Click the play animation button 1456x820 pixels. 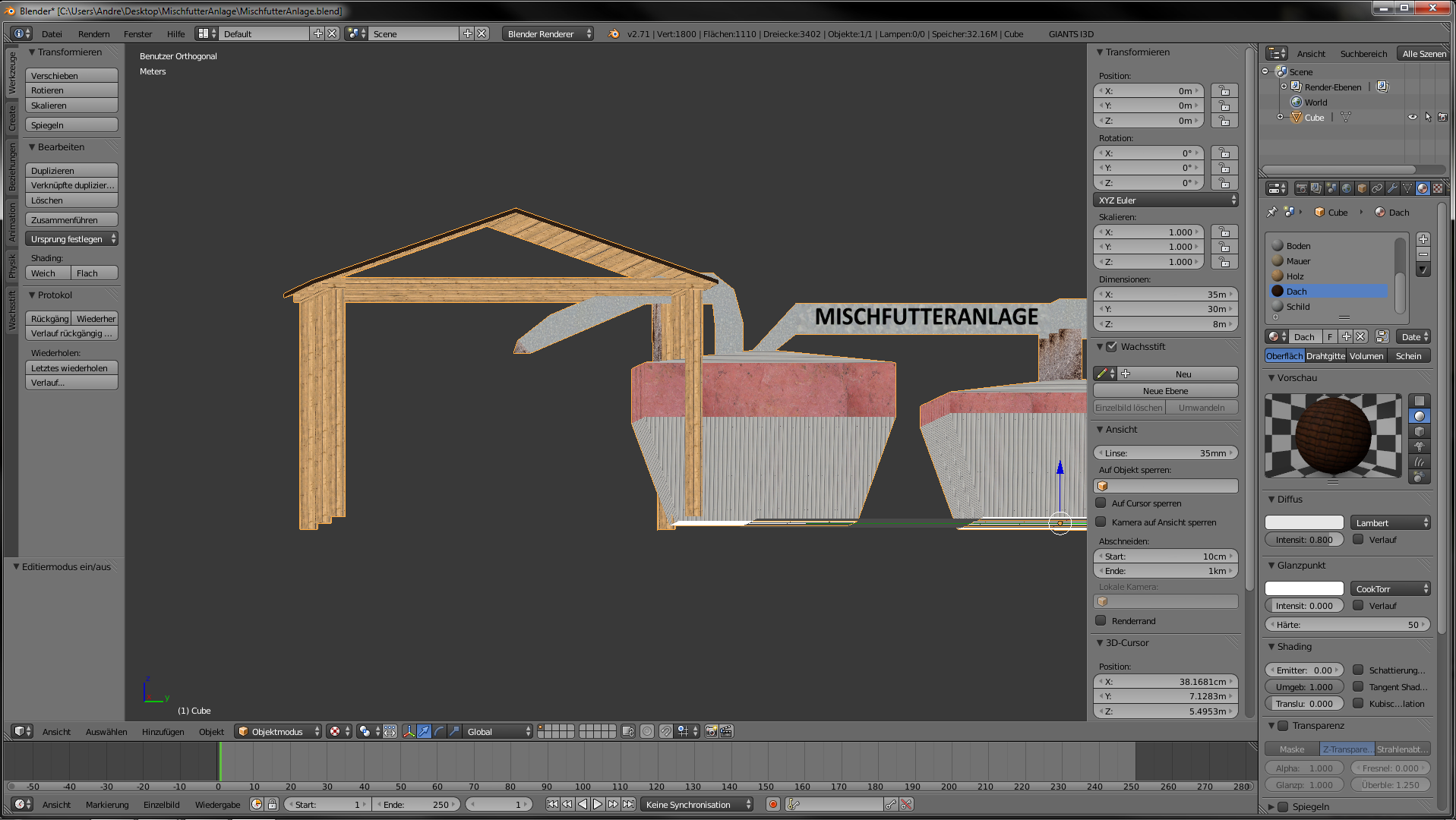(x=598, y=804)
